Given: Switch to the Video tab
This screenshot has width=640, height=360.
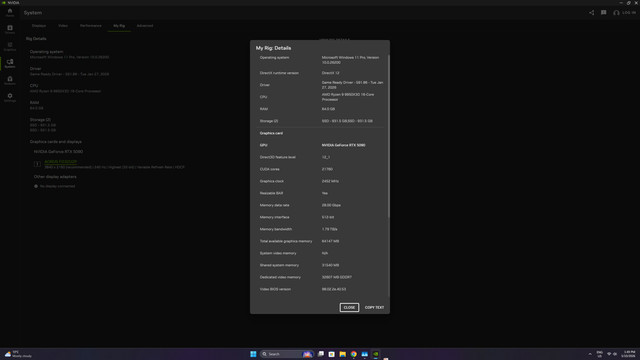Looking at the screenshot, I should (x=63, y=26).
